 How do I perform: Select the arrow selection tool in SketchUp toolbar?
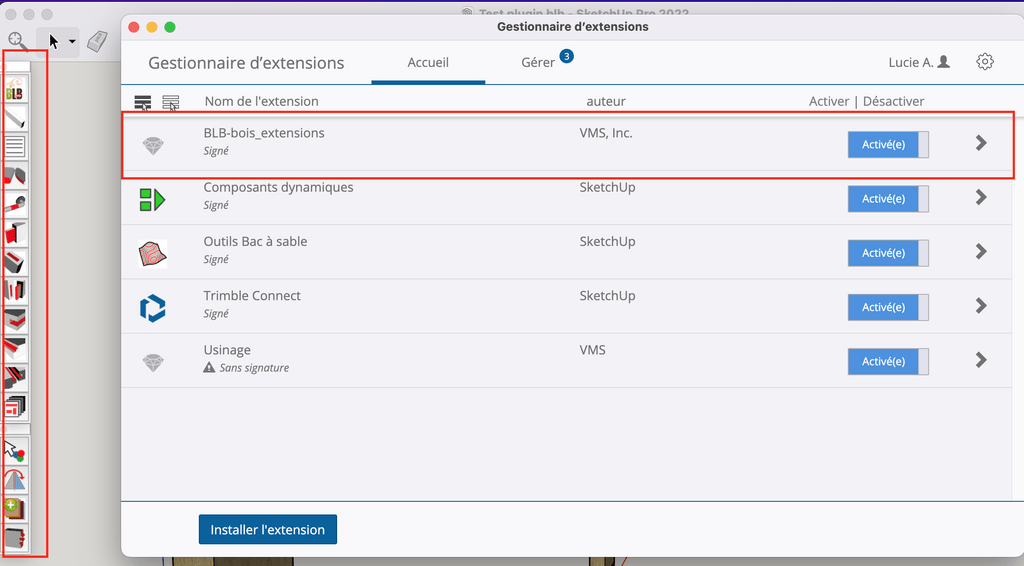click(54, 42)
